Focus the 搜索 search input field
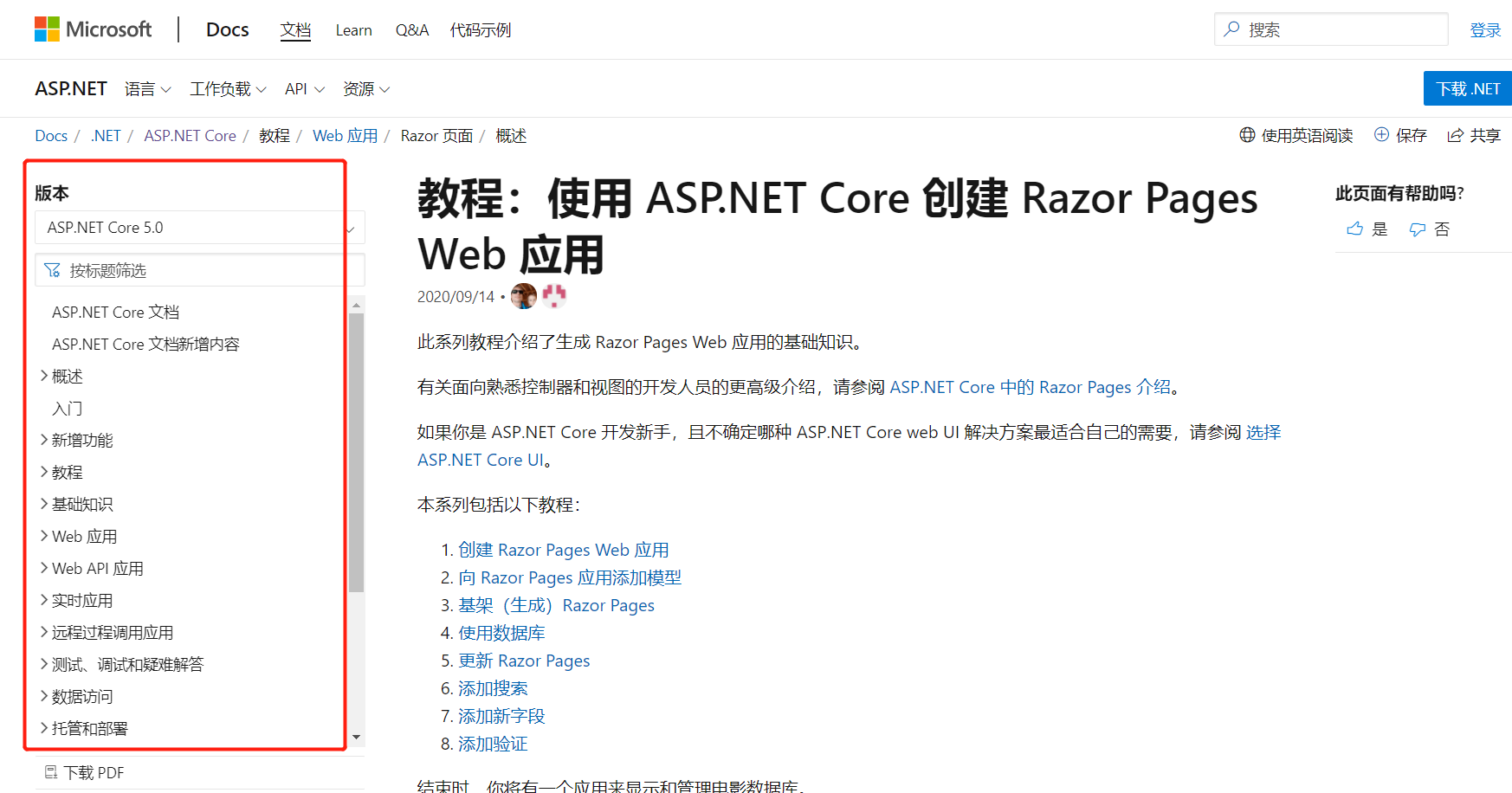The width and height of the screenshot is (1512, 793). (1331, 29)
